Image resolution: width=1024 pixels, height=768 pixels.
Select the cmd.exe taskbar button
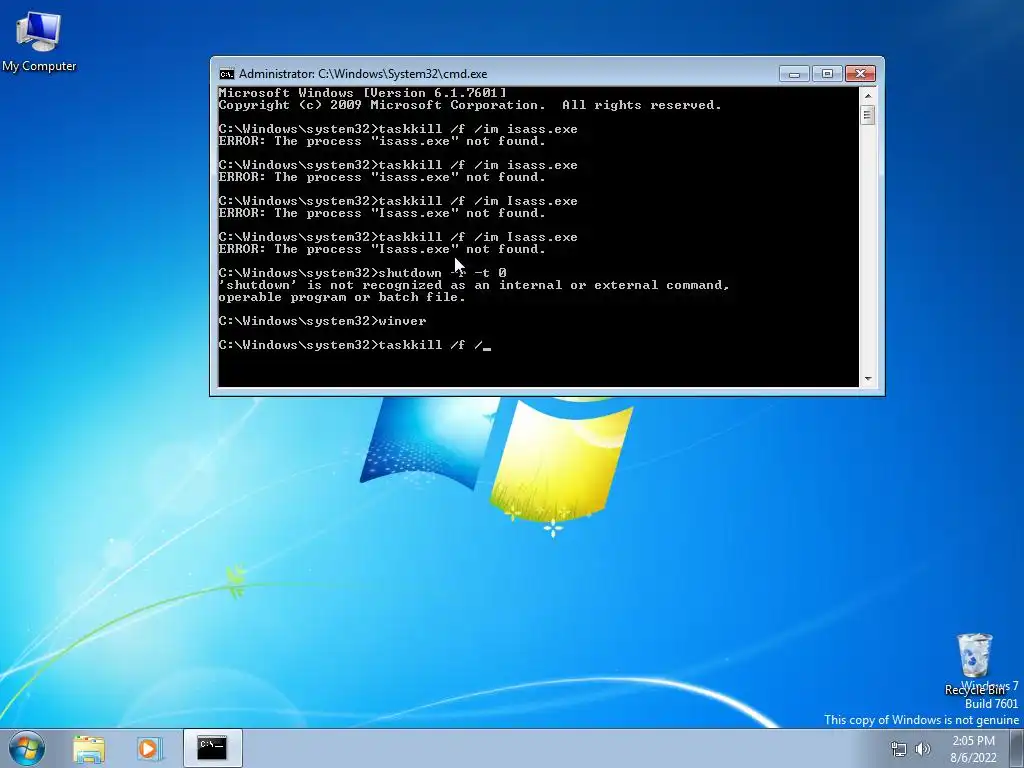point(212,748)
